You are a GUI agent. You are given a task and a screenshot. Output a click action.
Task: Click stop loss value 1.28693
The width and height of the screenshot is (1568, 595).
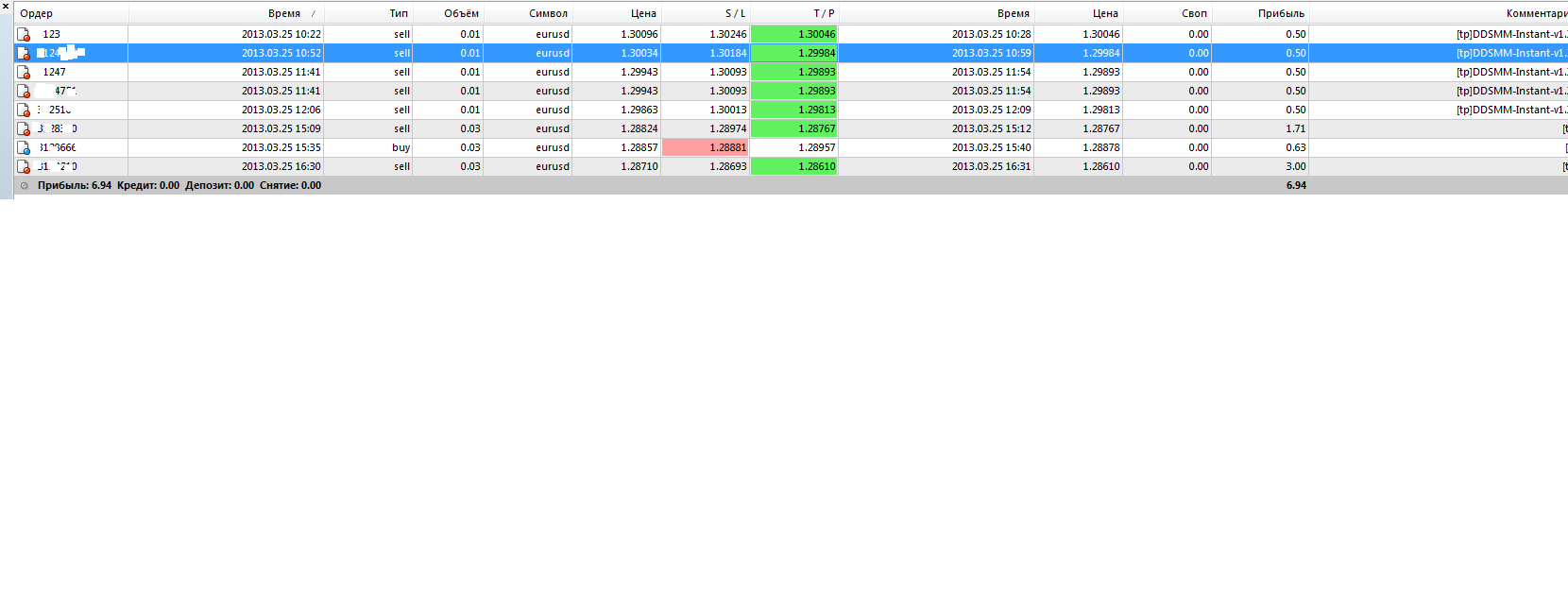click(728, 166)
